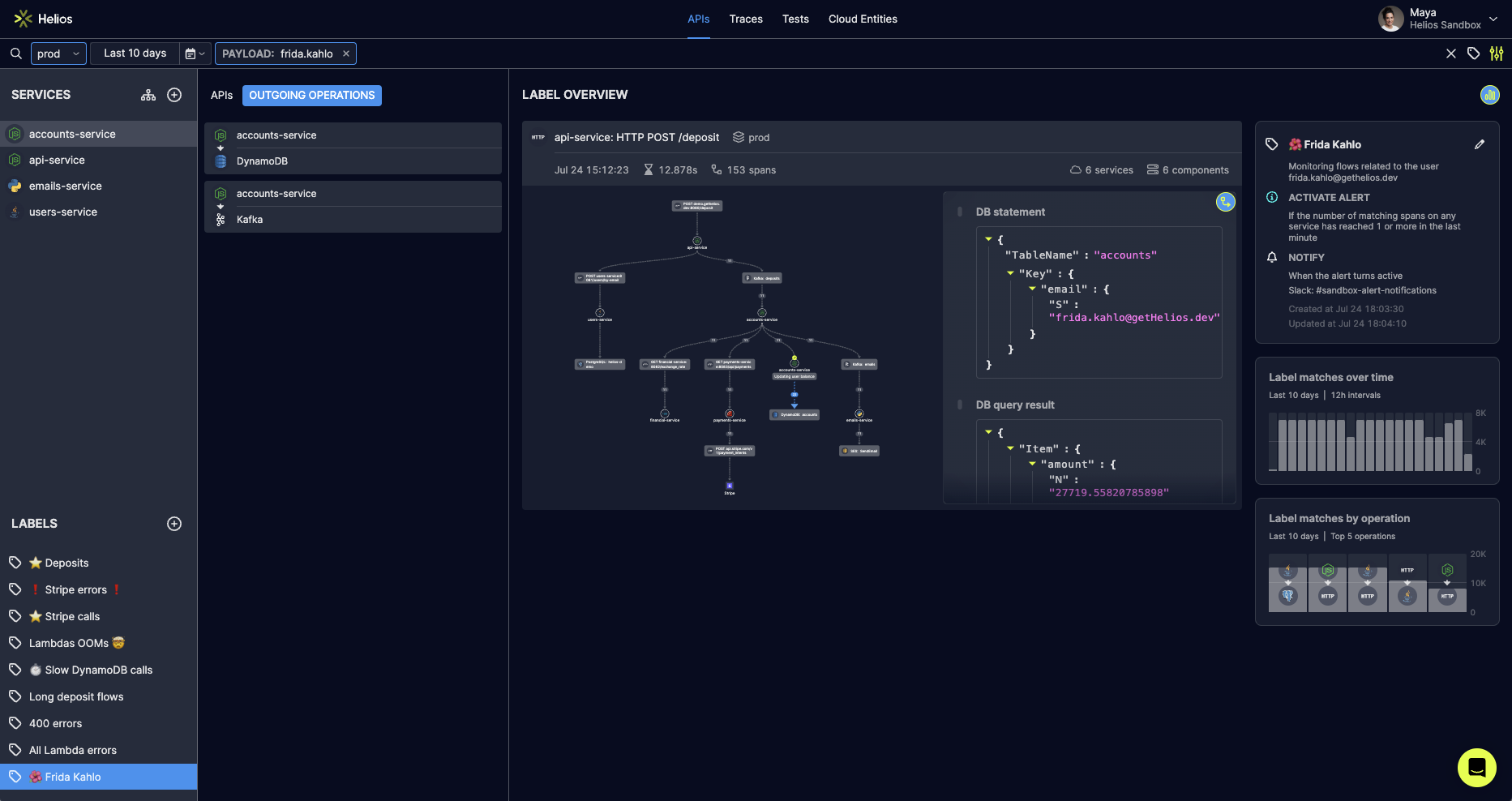Collapse the "Key" JSON node
Screen dimensions: 1512x801
pos(1010,273)
